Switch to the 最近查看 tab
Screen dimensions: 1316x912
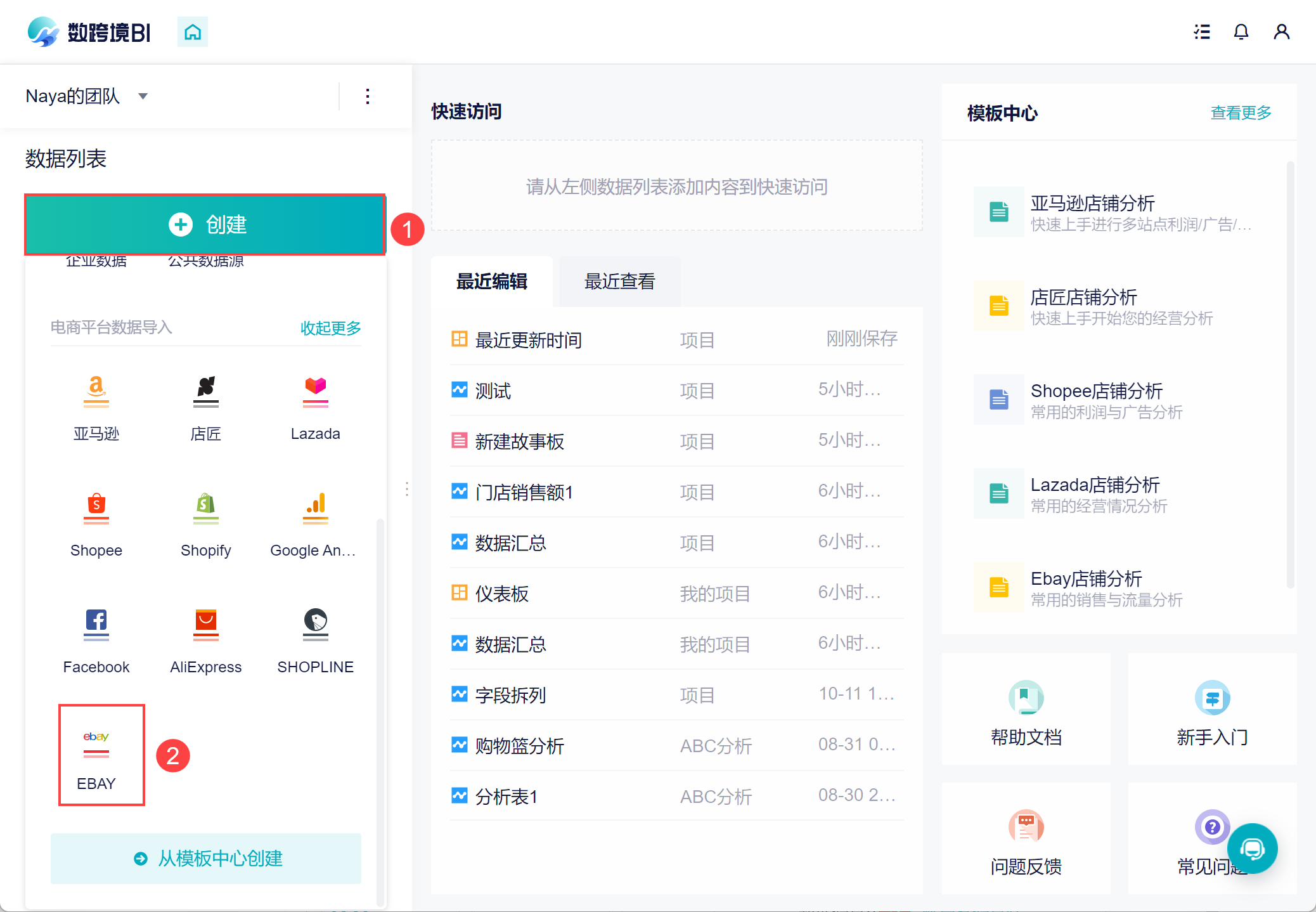[x=619, y=282]
